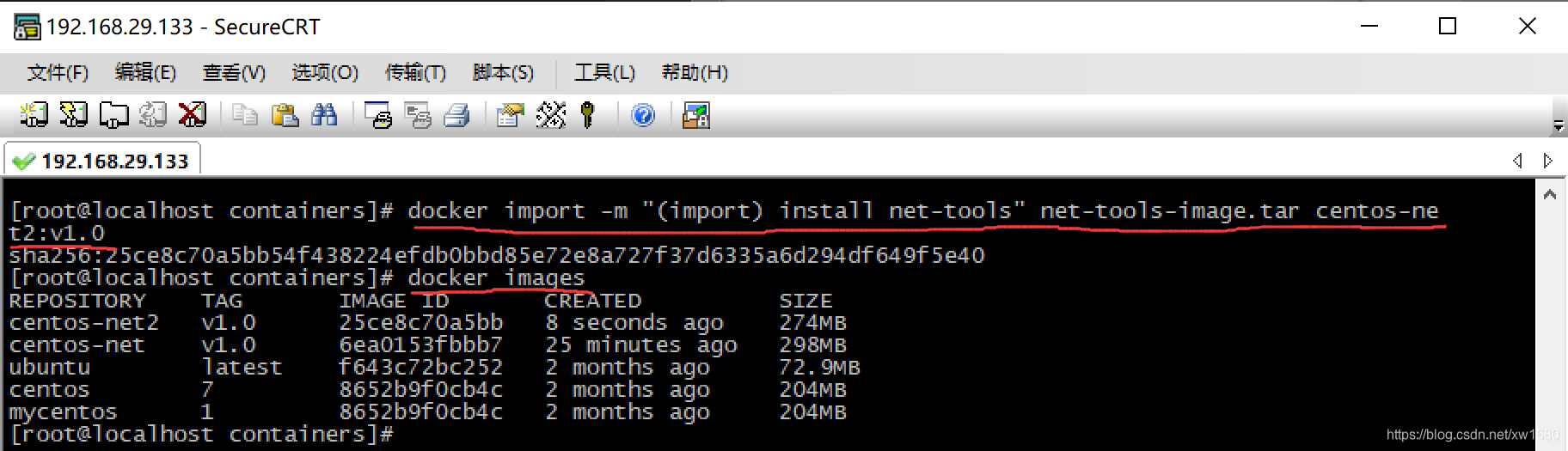This screenshot has width=1568, height=451.
Task: Open the 传输(T) menu
Action: (415, 72)
